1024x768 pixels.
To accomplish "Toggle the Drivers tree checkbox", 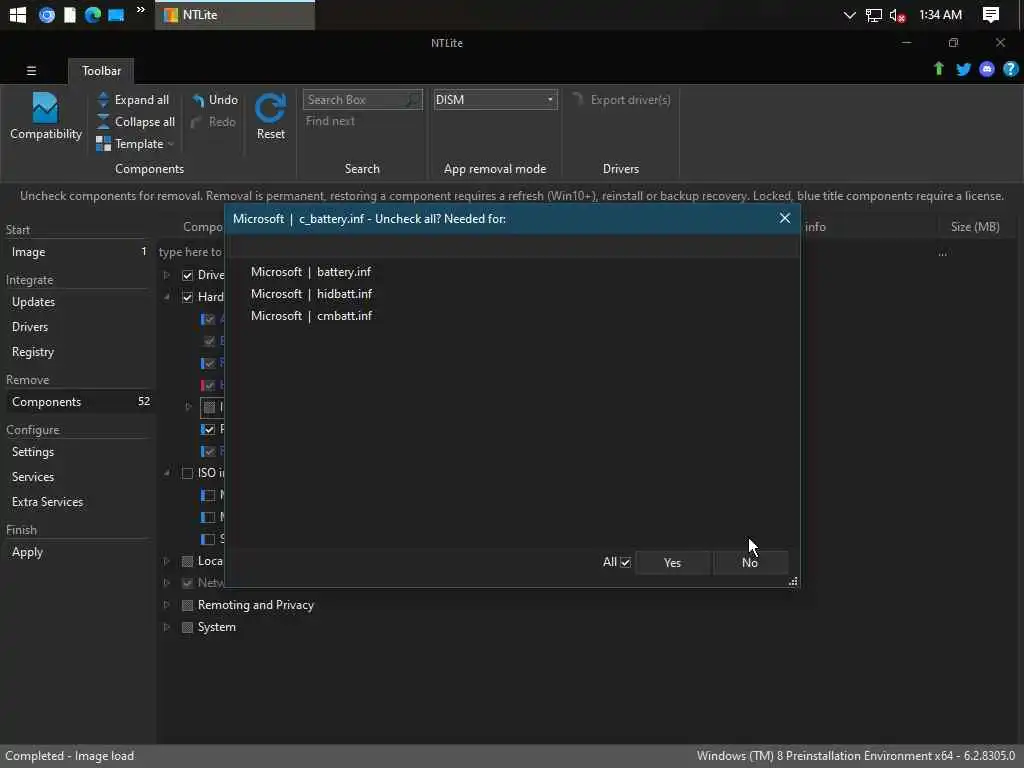I will tap(187, 275).
